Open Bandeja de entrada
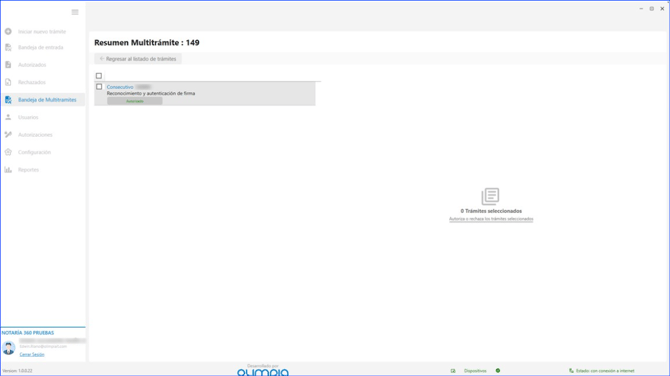Viewport: 670px width, 376px height. (x=41, y=47)
